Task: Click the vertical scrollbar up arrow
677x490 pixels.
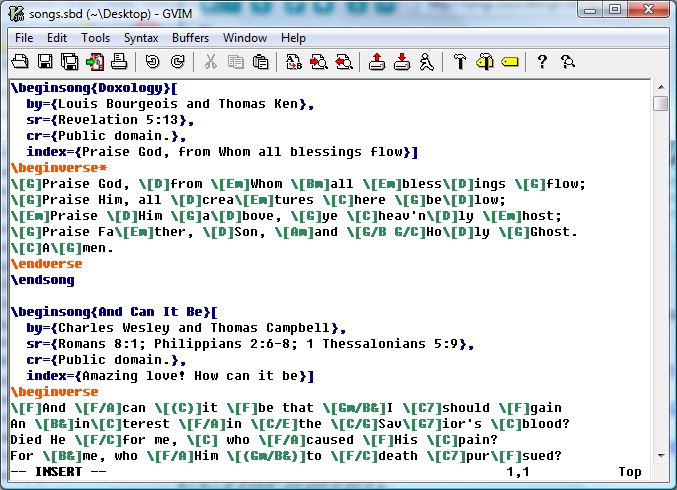Action: pos(661,87)
